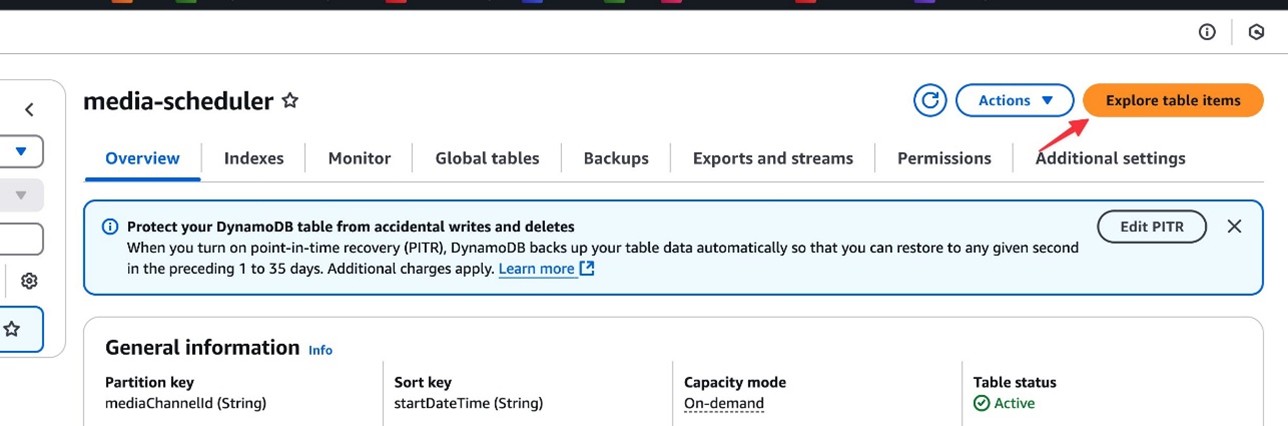This screenshot has height=426, width=1288.
Task: Dismiss the PITR protection banner
Action: coord(1234,226)
